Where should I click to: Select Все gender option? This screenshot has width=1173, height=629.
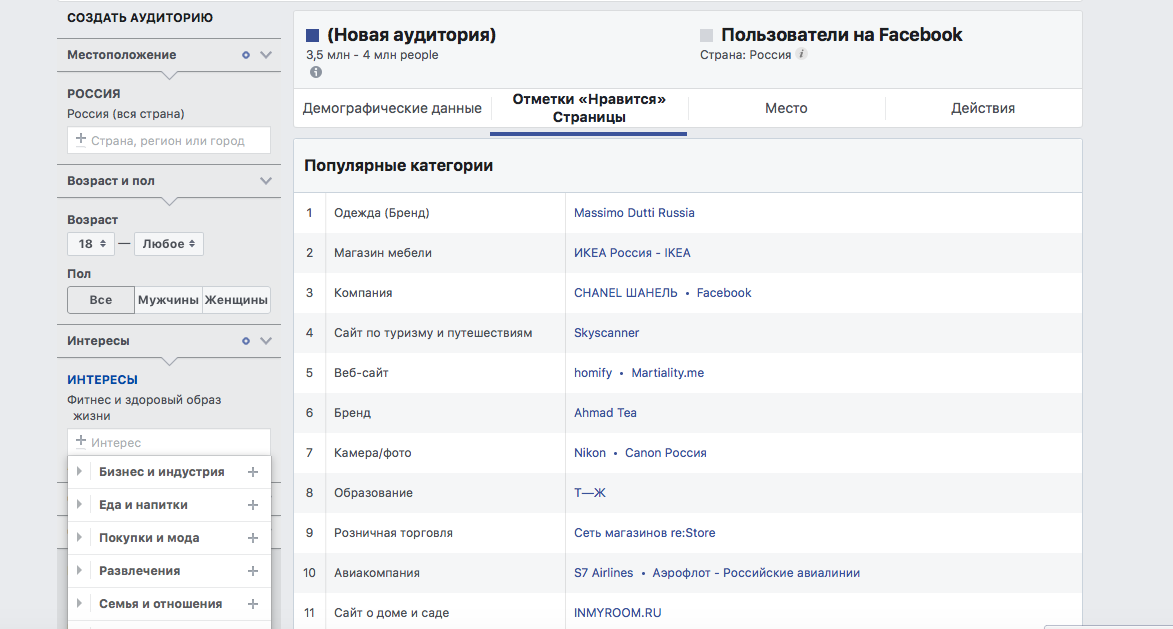click(x=101, y=300)
